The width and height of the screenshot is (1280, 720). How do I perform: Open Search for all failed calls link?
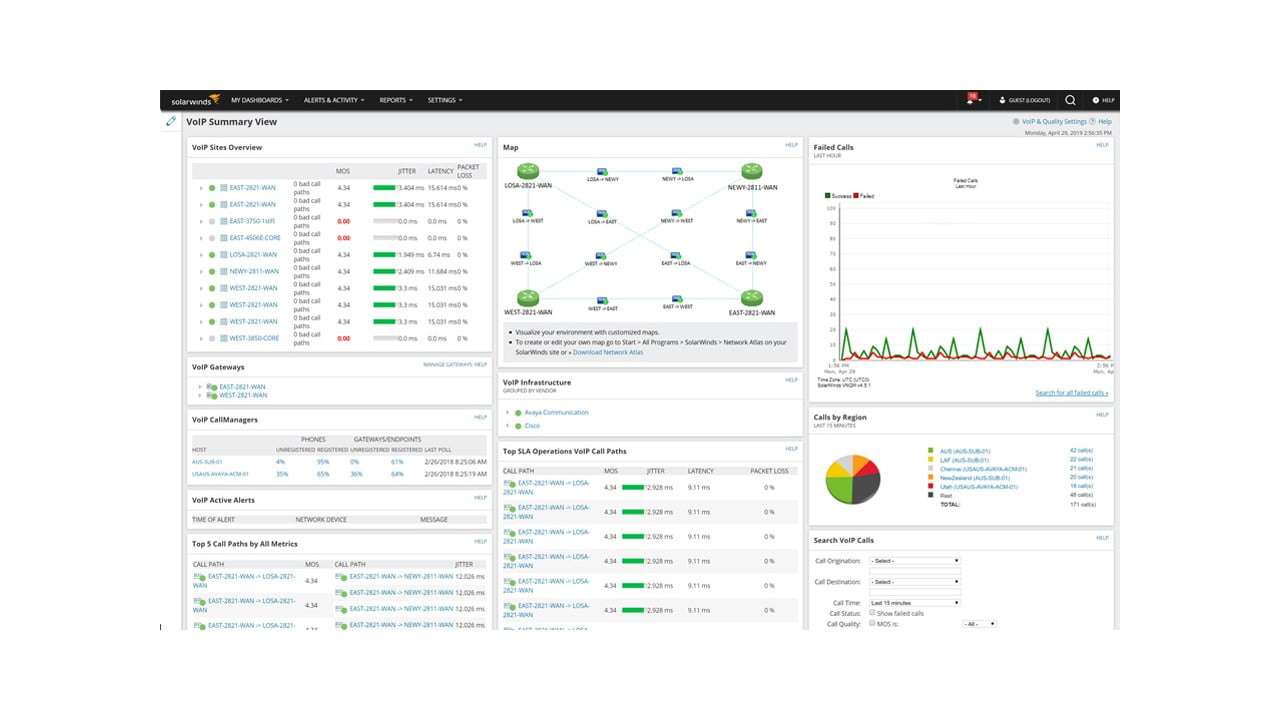(x=1071, y=393)
